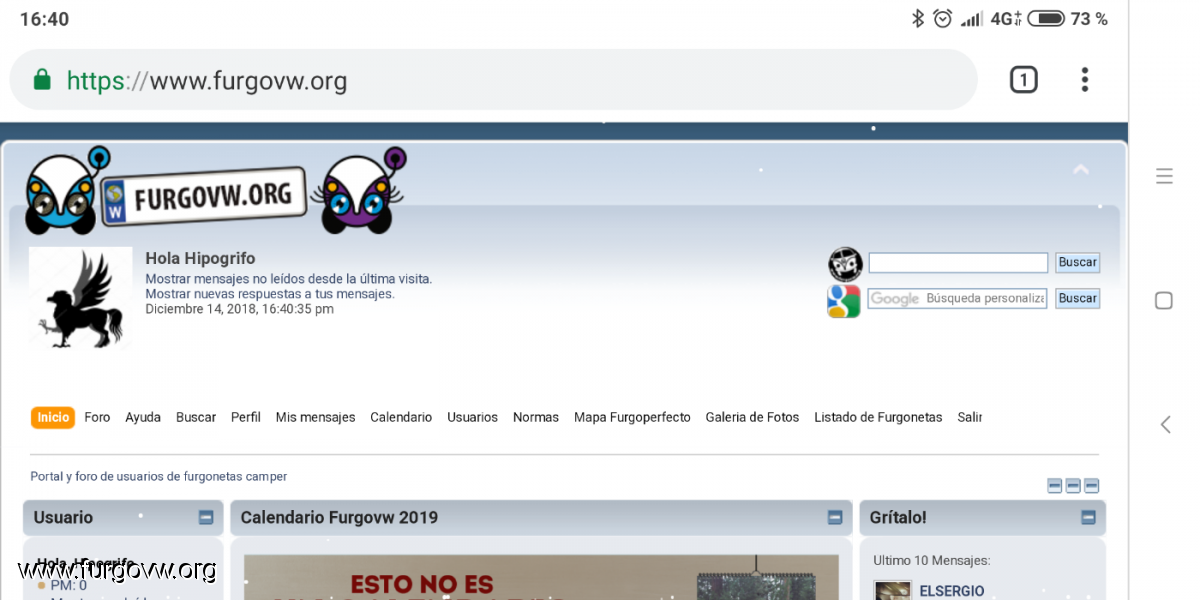Open the browser tab switcher showing 1
Screen dimensions: 1200x600
(x=1023, y=80)
